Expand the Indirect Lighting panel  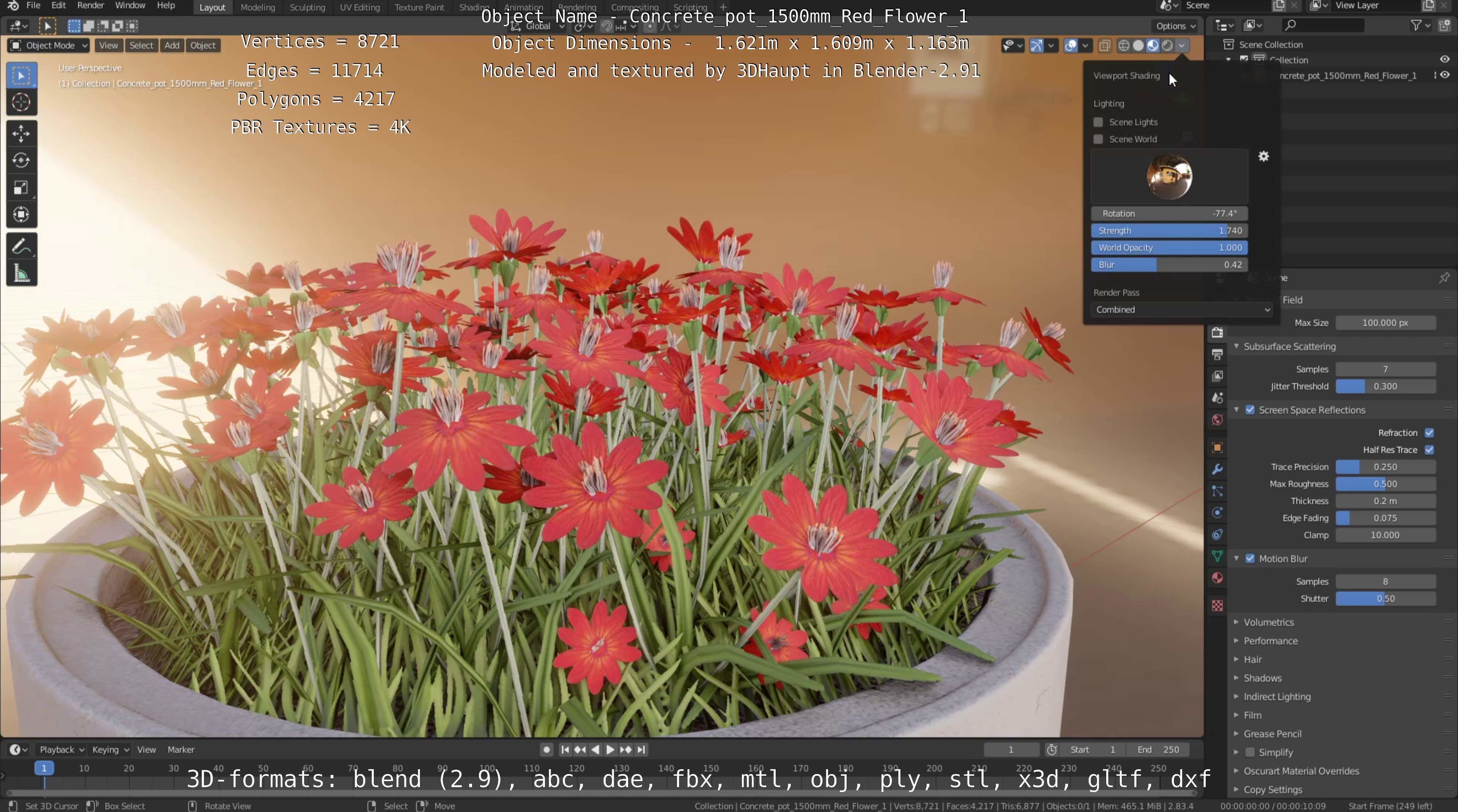pos(1277,697)
